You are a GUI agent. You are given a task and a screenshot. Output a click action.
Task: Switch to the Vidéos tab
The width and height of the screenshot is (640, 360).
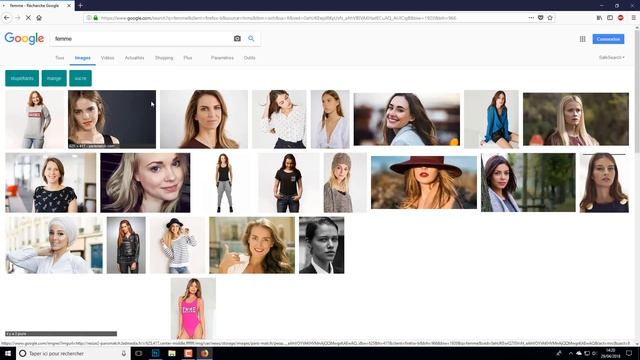click(108, 58)
